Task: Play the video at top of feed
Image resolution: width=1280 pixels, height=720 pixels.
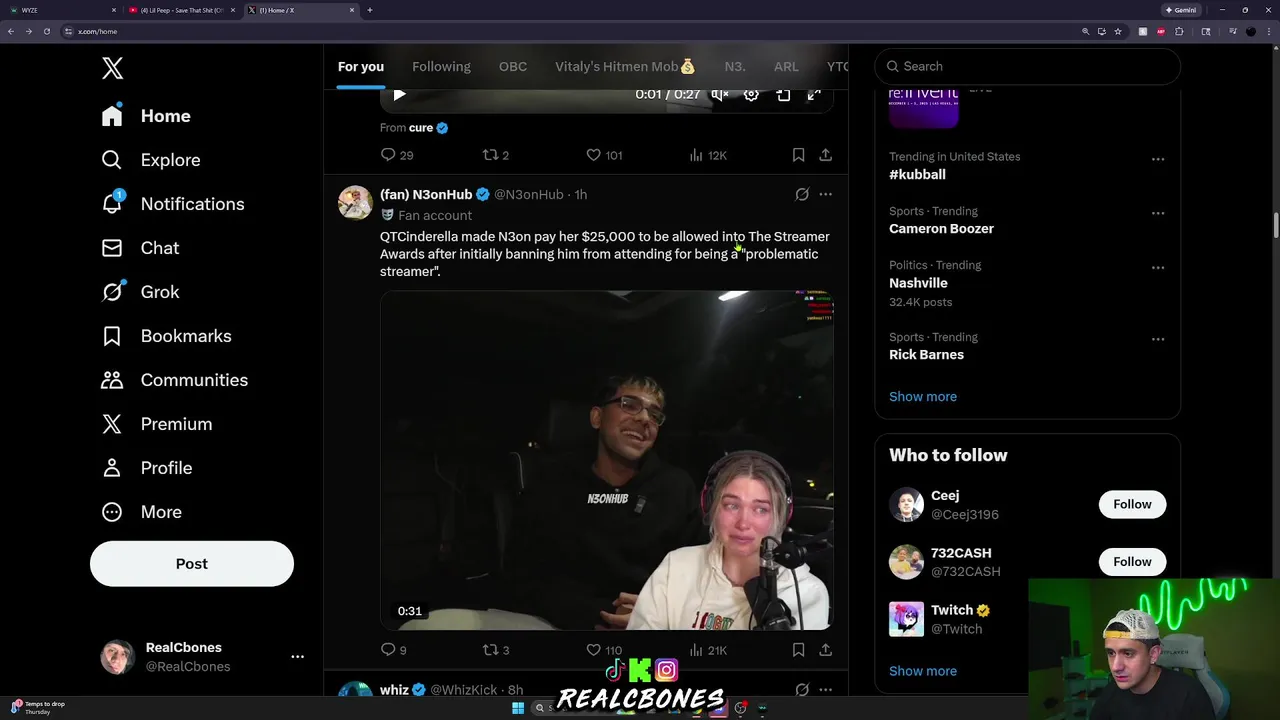Action: pos(399,95)
